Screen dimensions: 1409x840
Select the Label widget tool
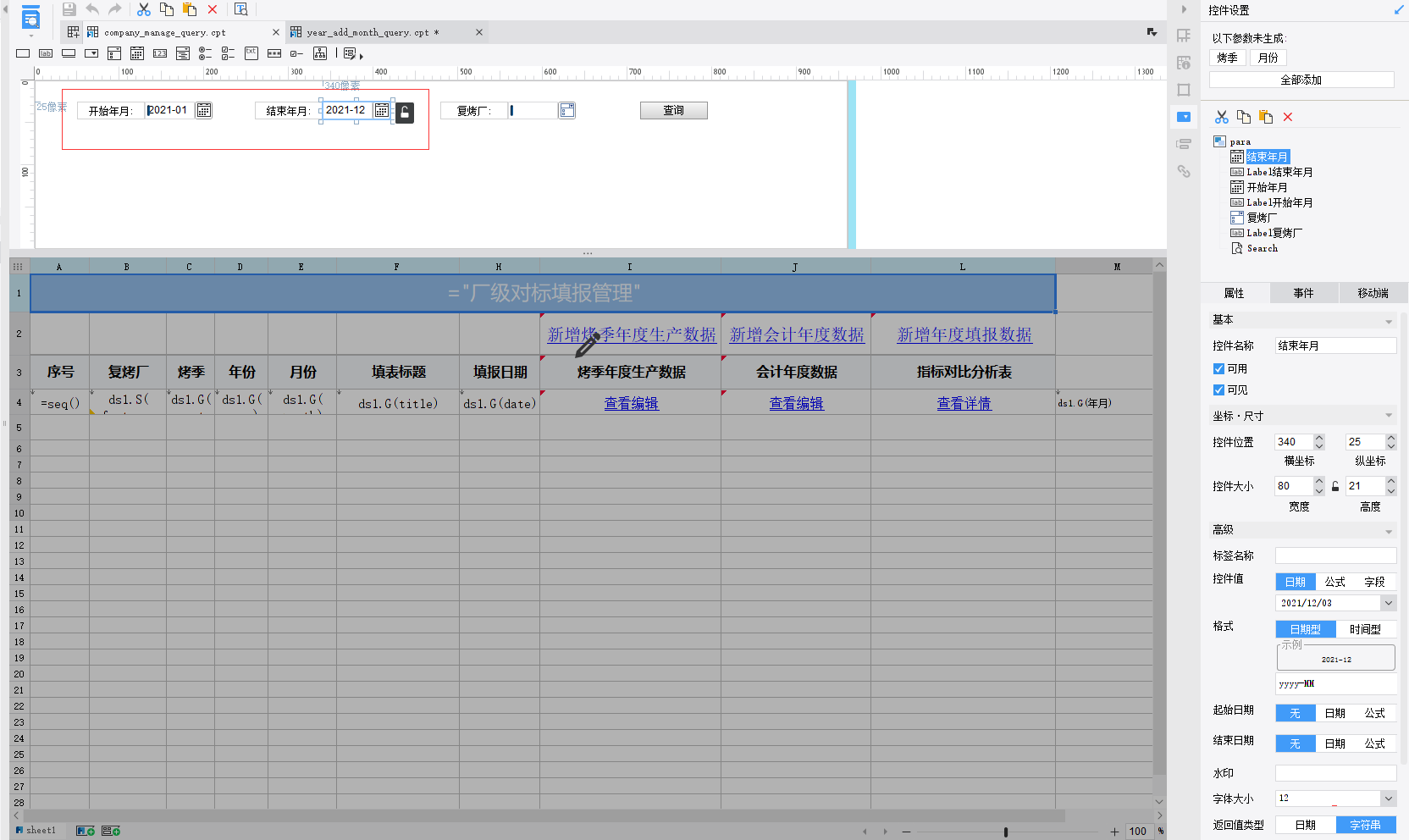pos(46,53)
